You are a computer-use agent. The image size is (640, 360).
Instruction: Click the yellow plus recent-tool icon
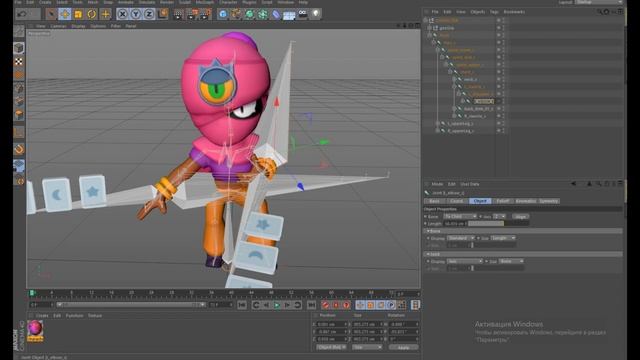pyautogui.click(x=105, y=14)
